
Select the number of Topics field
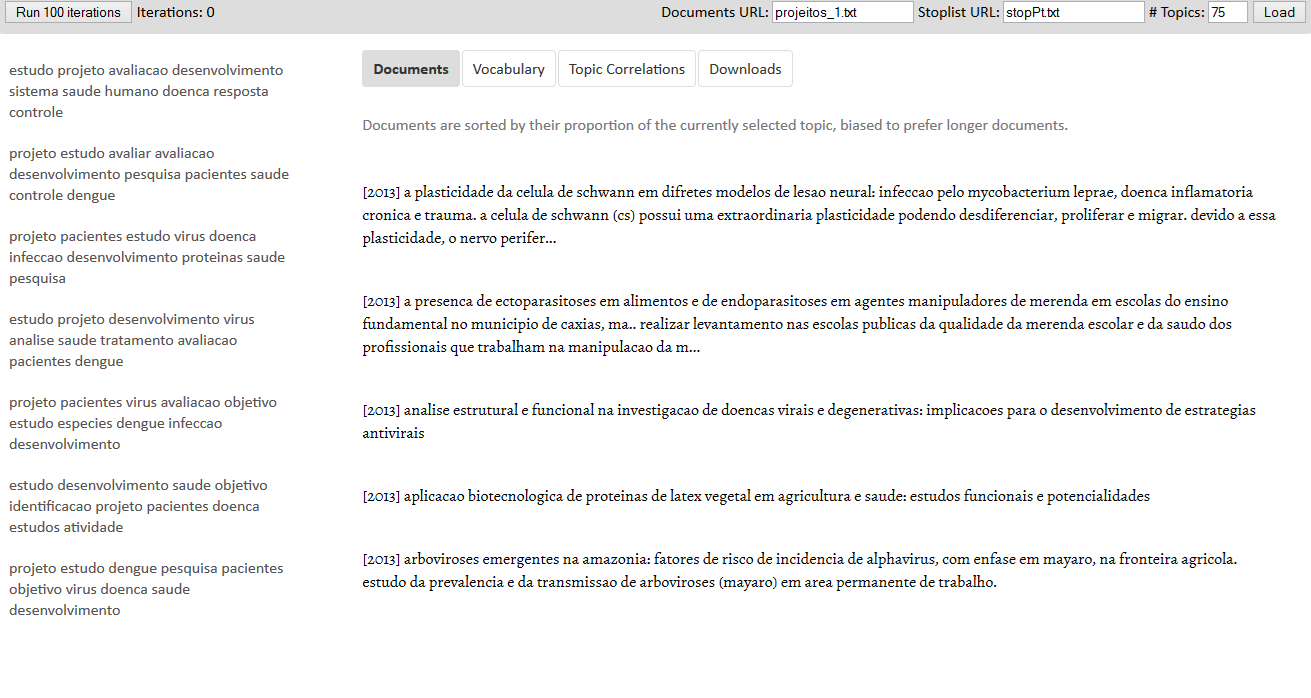[1227, 13]
